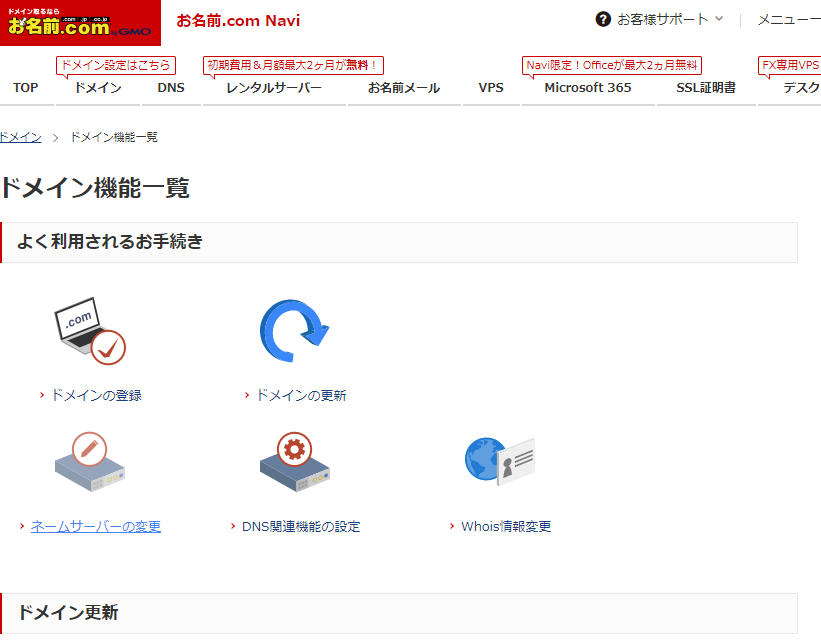Switch to the VPS tab

pos(491,87)
